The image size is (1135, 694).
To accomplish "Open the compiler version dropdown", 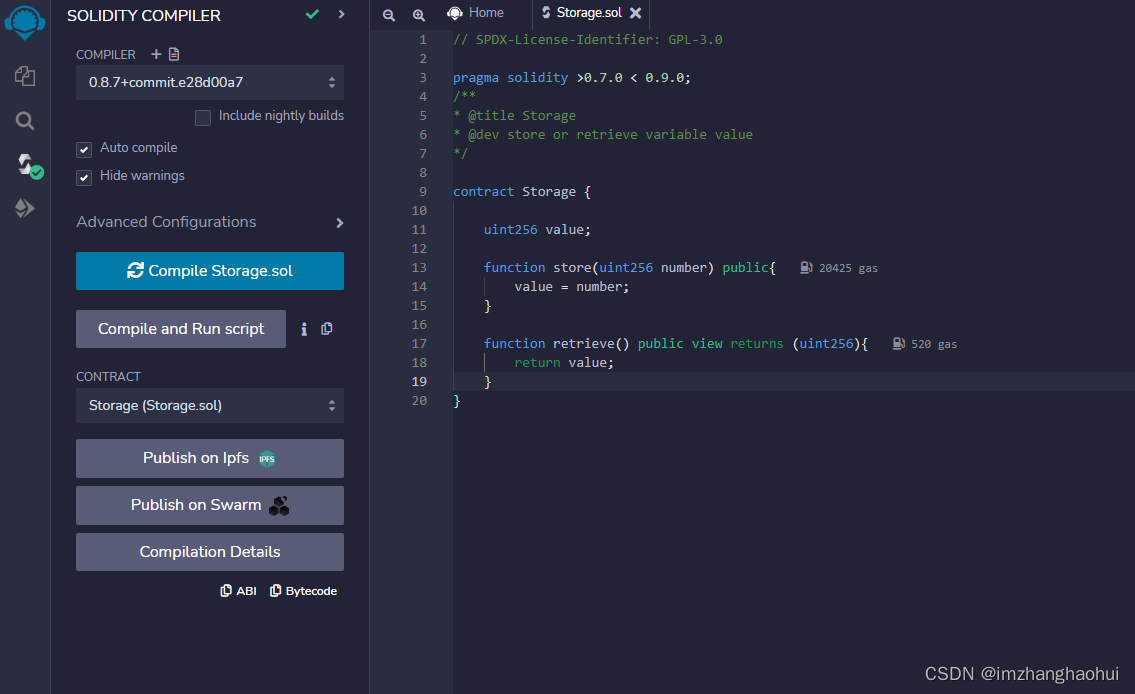I will point(210,82).
